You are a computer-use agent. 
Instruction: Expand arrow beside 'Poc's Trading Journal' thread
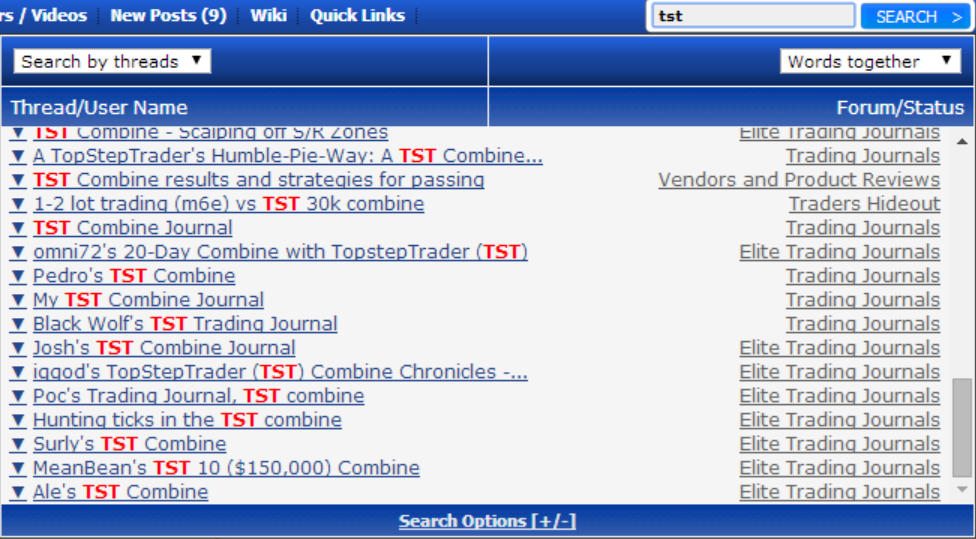[17, 396]
